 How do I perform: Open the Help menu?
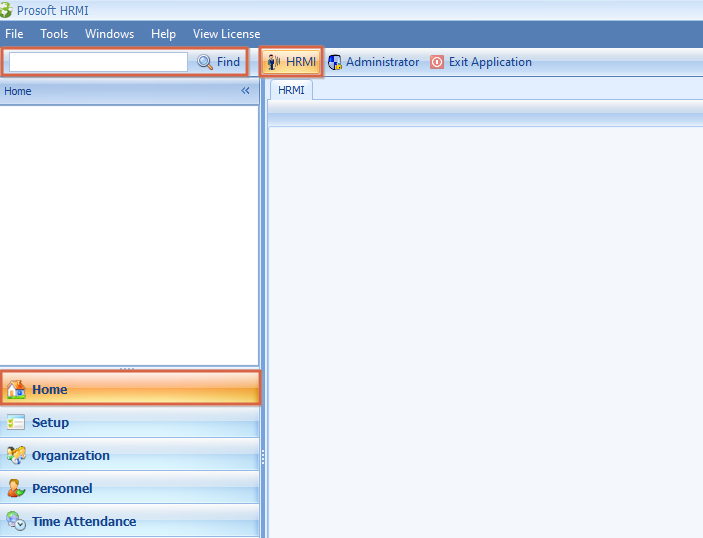164,34
